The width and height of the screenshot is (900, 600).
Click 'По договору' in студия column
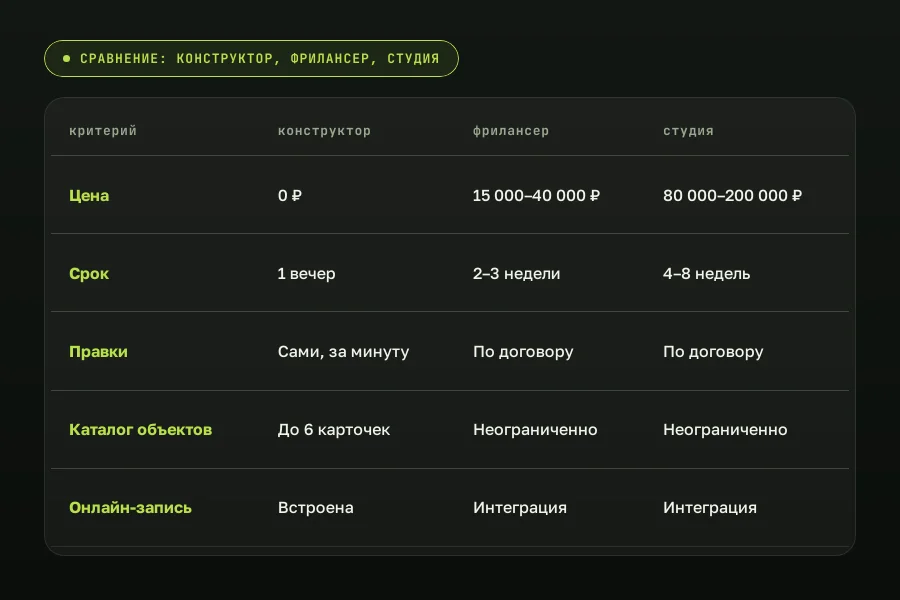[713, 352]
